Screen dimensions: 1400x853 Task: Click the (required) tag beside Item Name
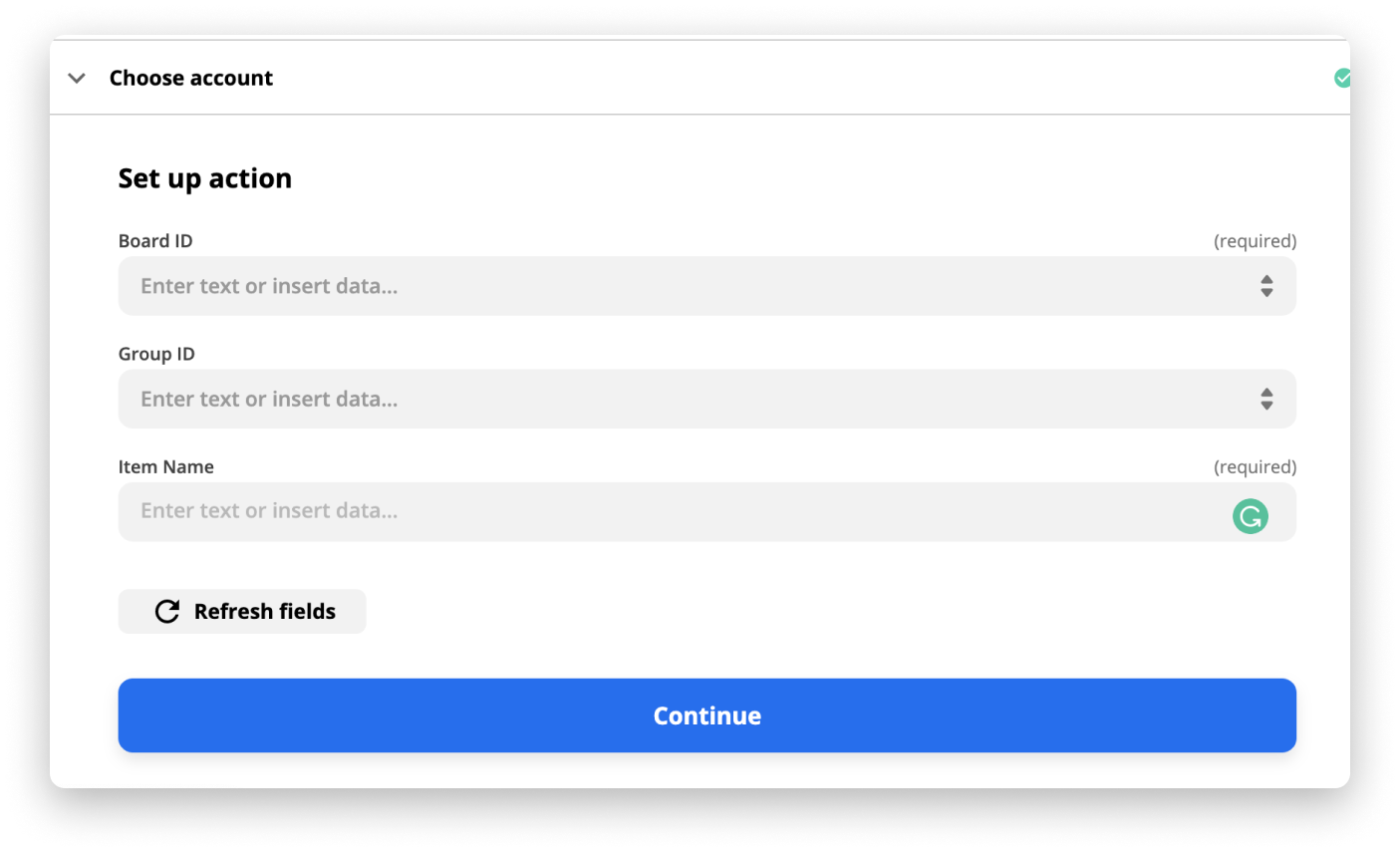(1255, 466)
